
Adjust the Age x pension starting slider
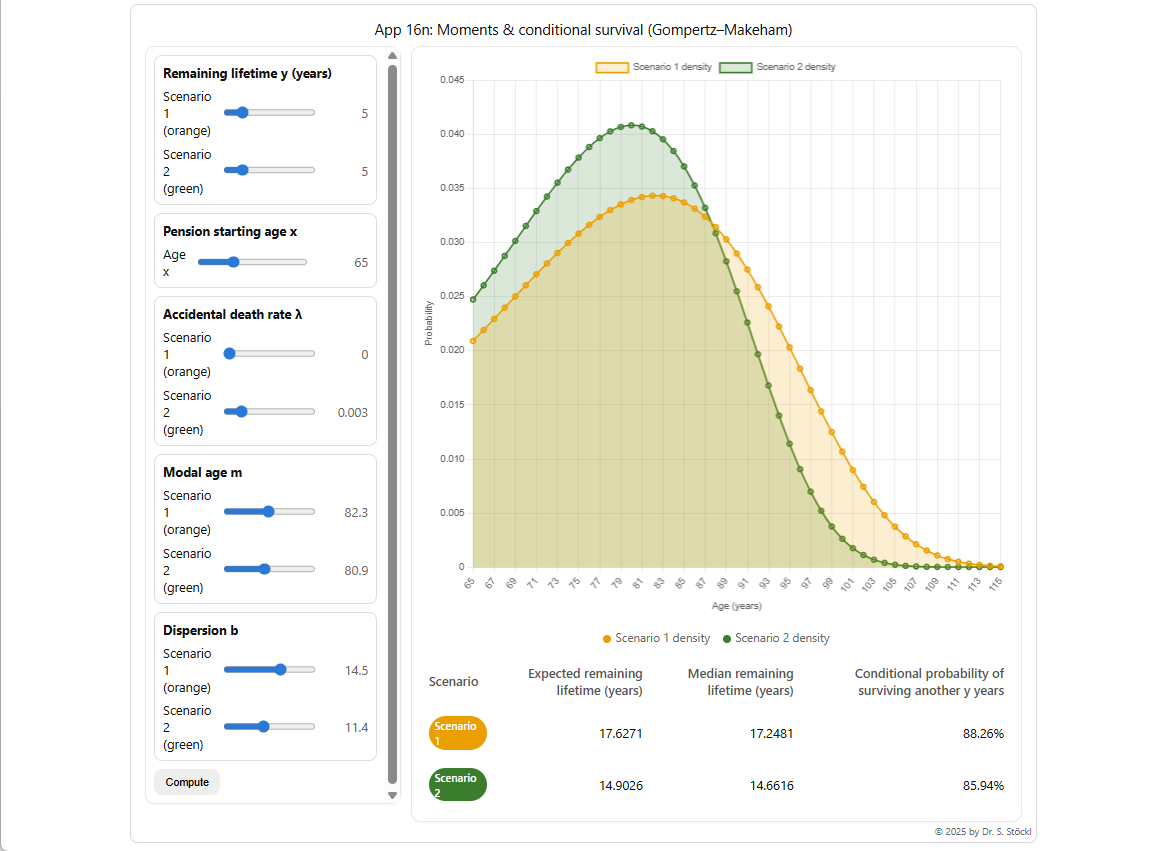234,262
